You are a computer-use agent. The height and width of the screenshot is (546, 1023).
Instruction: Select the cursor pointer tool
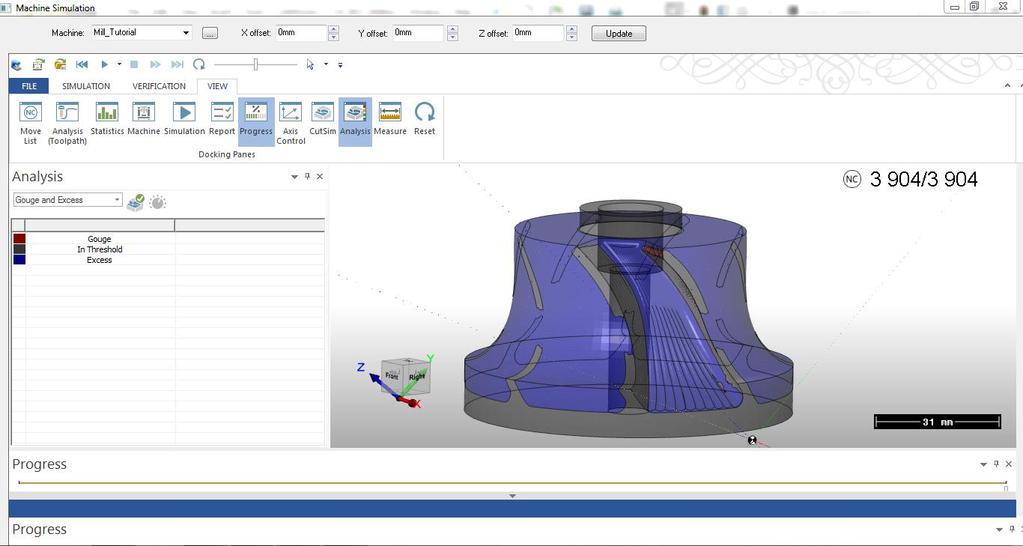(310, 64)
